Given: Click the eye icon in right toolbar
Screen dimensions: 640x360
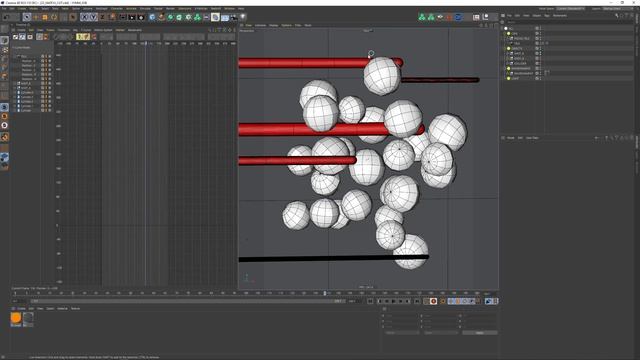Looking at the screenshot, I should pyautogui.click(x=440, y=17).
